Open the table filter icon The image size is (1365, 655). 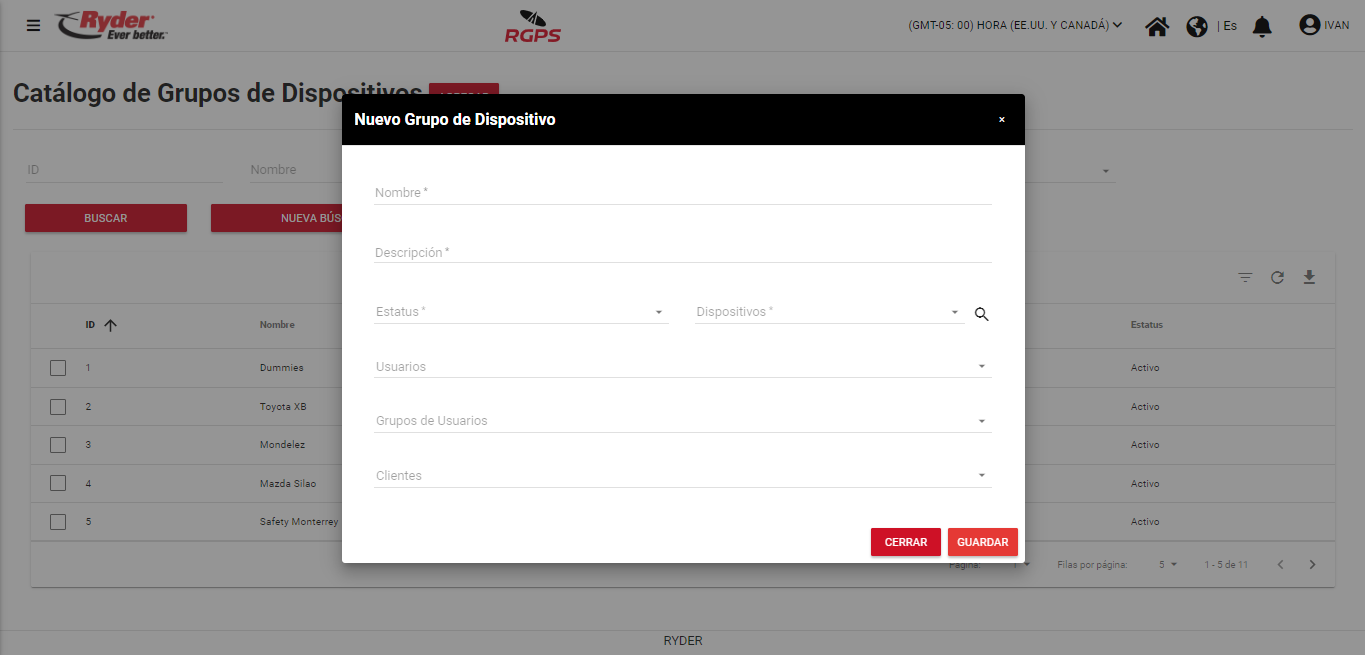click(1245, 277)
